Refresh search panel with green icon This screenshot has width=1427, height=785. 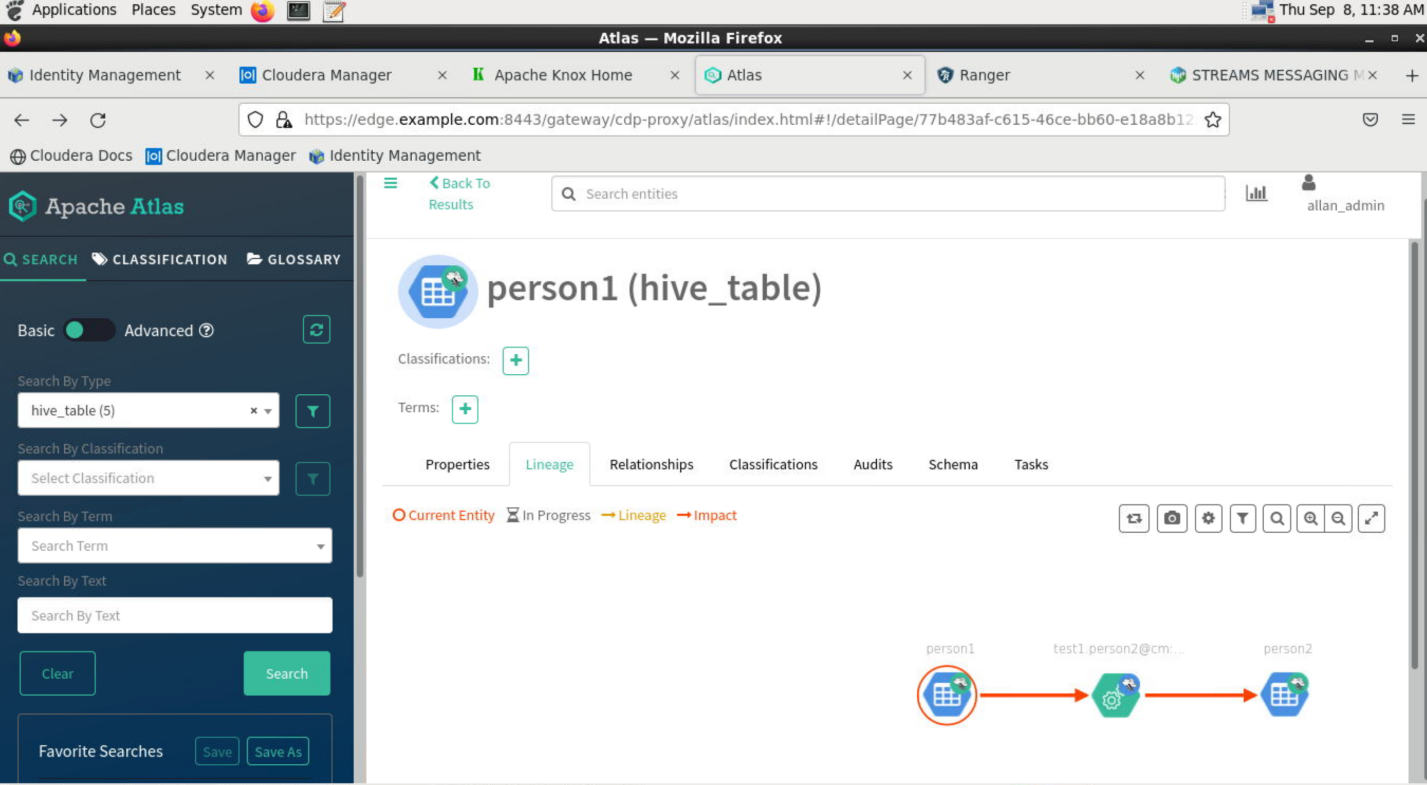coord(317,330)
